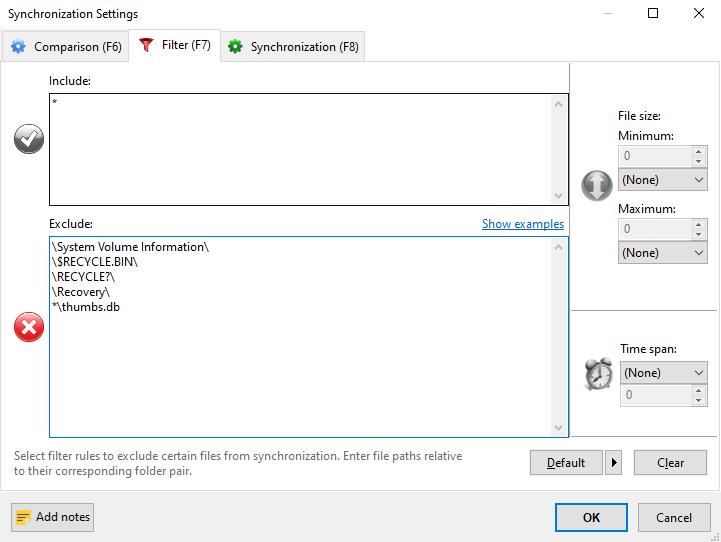The width and height of the screenshot is (721, 542).
Task: Click the Time span number field
Action: 657,395
